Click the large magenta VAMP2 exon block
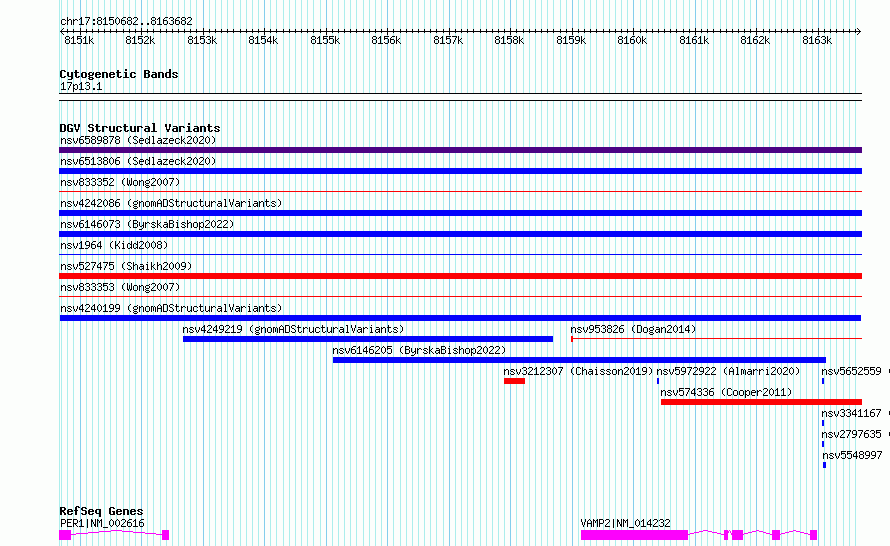Screen dimensions: 890x546 (x=634, y=535)
